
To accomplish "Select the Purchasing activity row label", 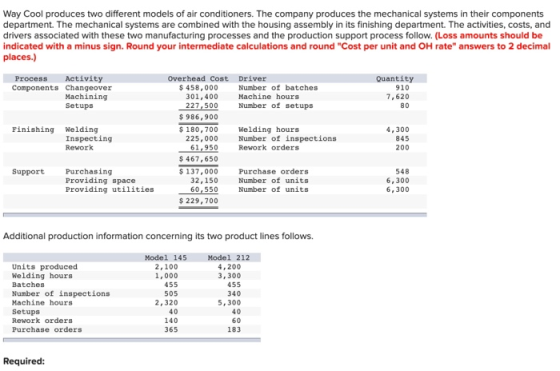I will coord(89,171).
